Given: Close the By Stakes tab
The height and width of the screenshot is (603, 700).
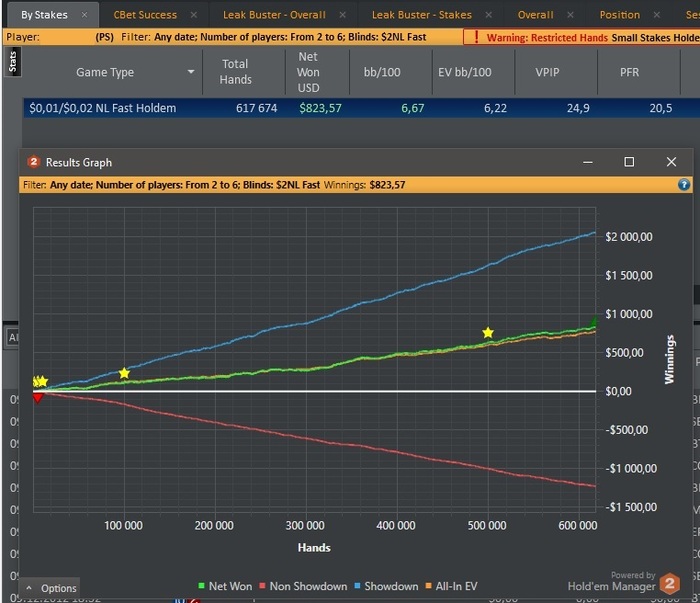Looking at the screenshot, I should tap(84, 15).
